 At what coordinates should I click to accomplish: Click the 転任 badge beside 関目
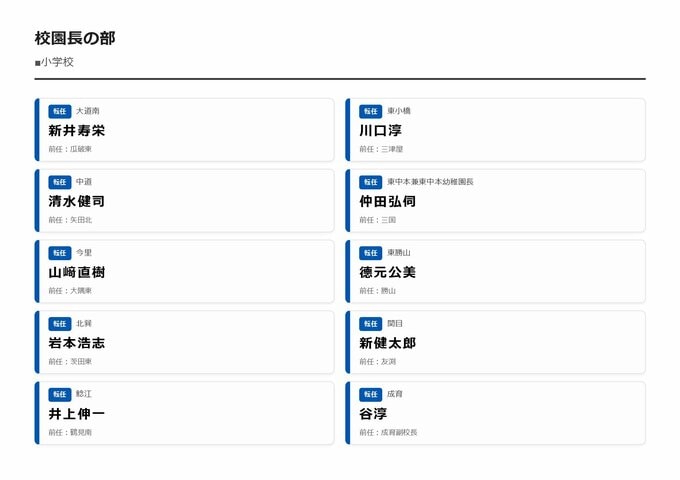[371, 324]
